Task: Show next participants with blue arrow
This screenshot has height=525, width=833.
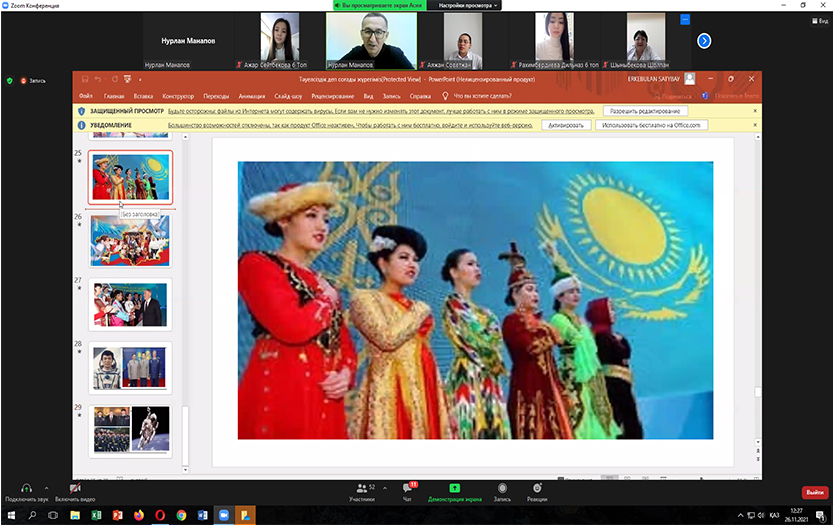Action: (x=704, y=41)
